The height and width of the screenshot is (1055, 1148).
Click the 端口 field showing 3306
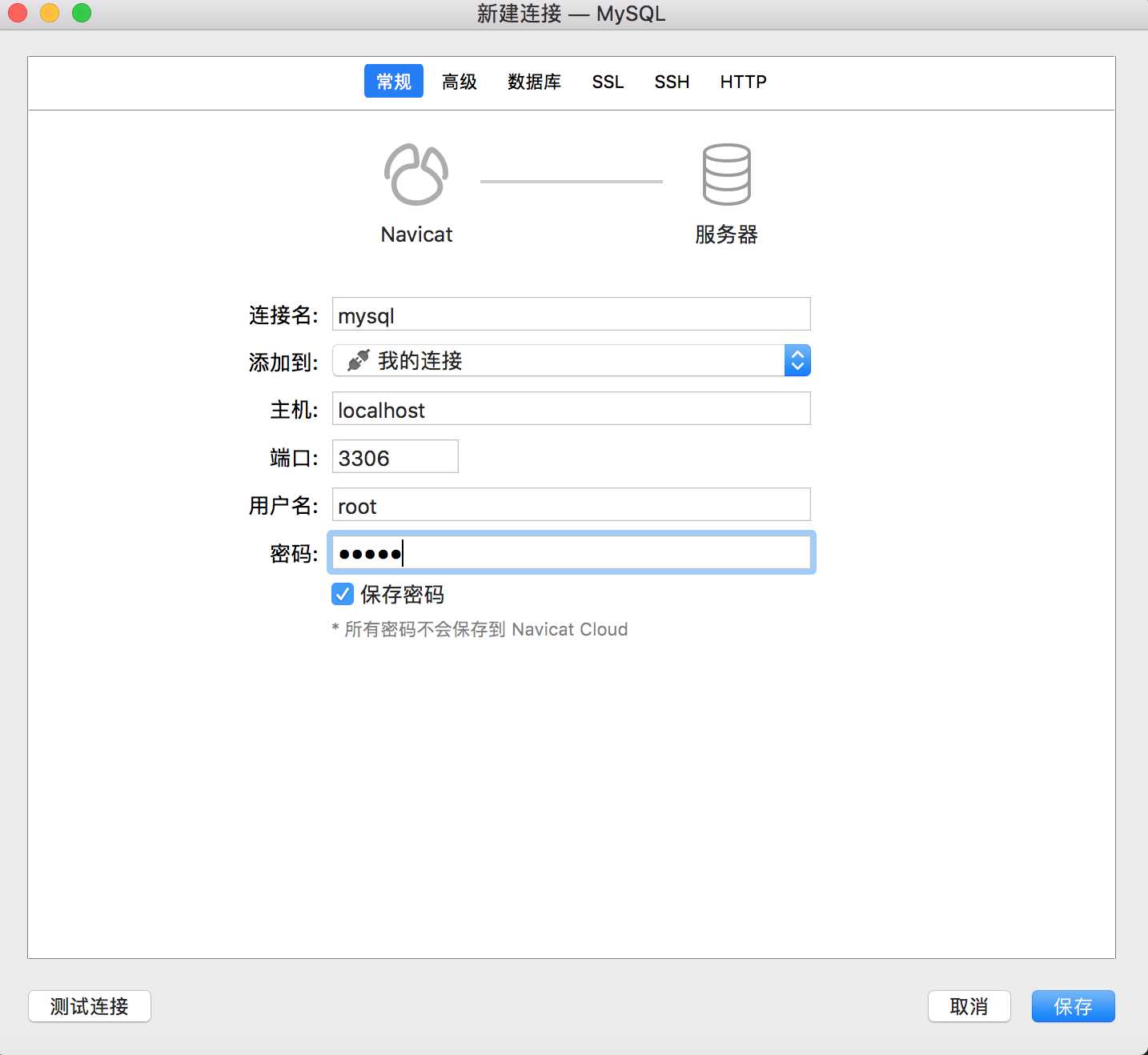point(395,456)
